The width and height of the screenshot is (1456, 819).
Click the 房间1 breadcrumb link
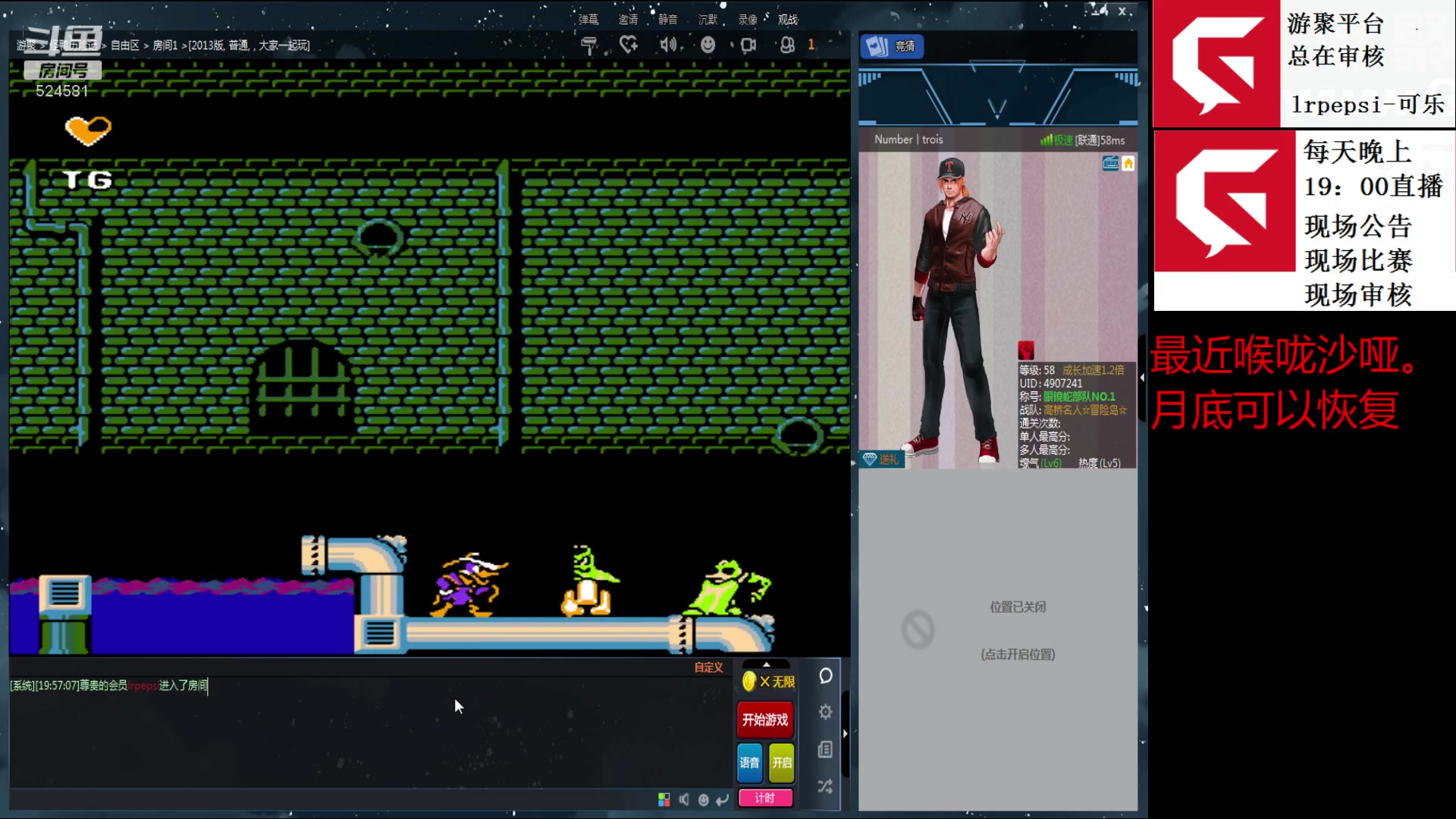click(165, 45)
